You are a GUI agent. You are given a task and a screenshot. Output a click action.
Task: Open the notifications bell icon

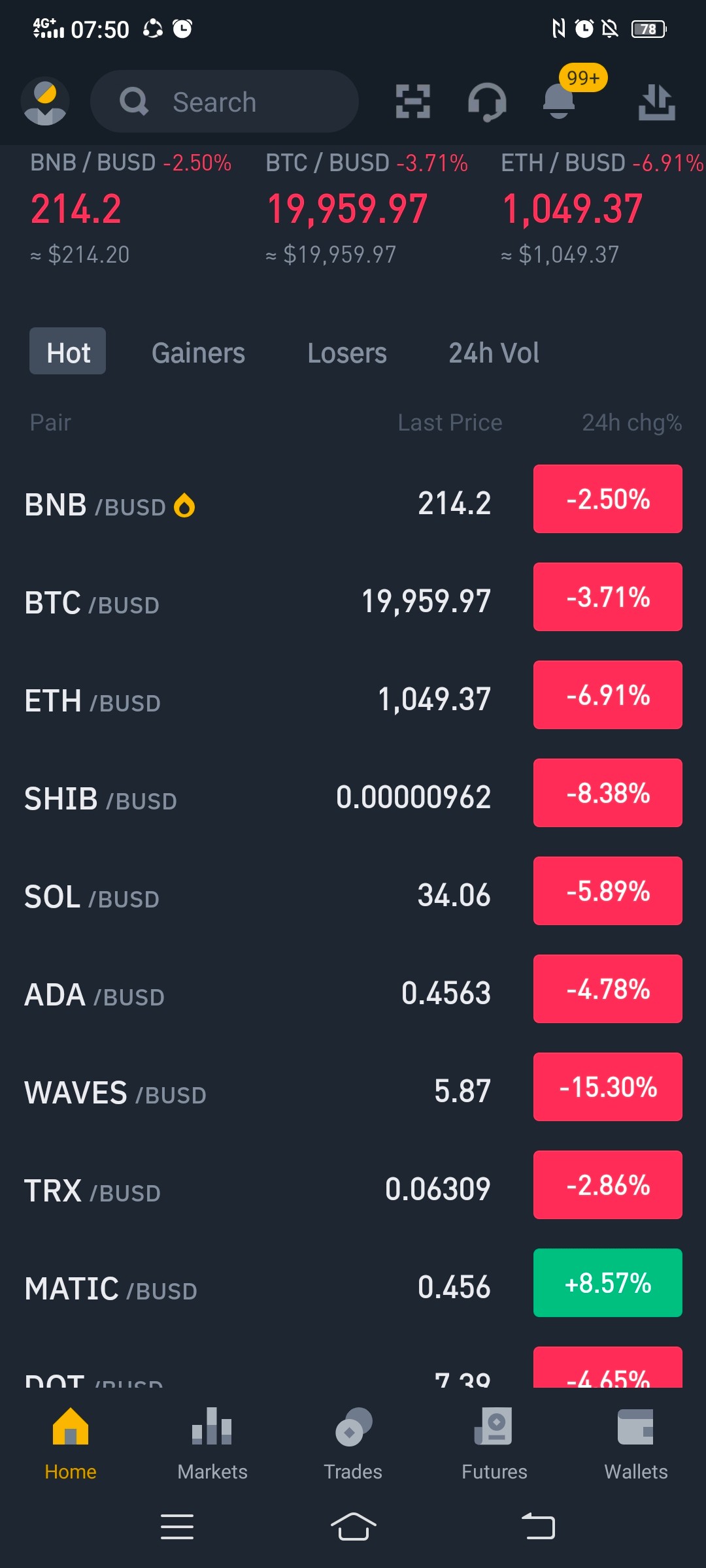[559, 101]
